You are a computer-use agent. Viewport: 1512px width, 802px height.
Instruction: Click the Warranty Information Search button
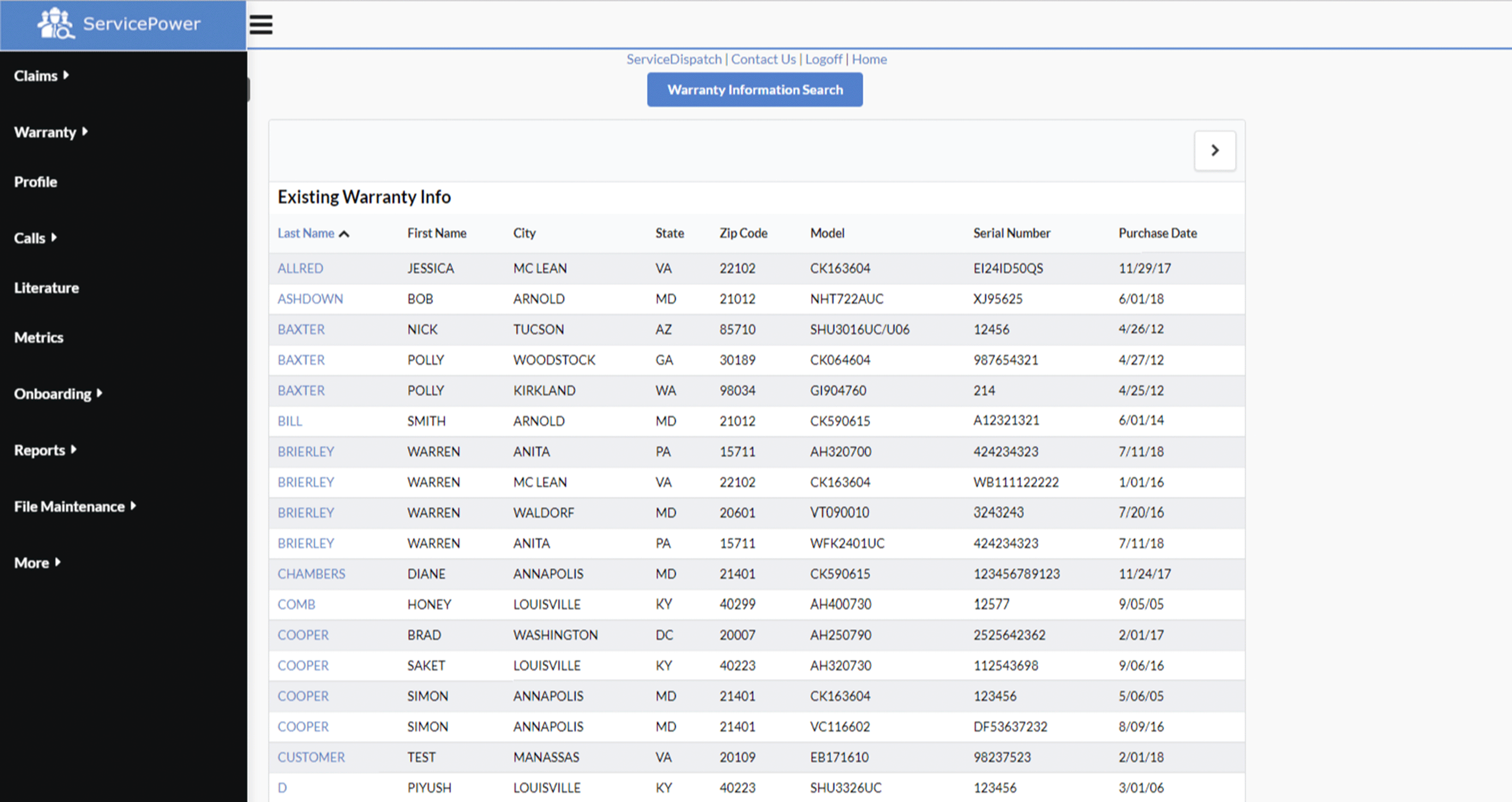click(755, 90)
